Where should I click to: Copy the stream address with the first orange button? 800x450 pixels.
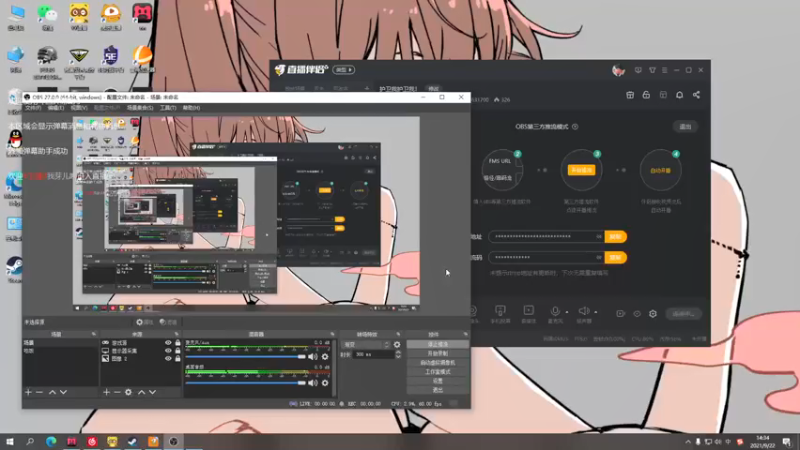616,237
